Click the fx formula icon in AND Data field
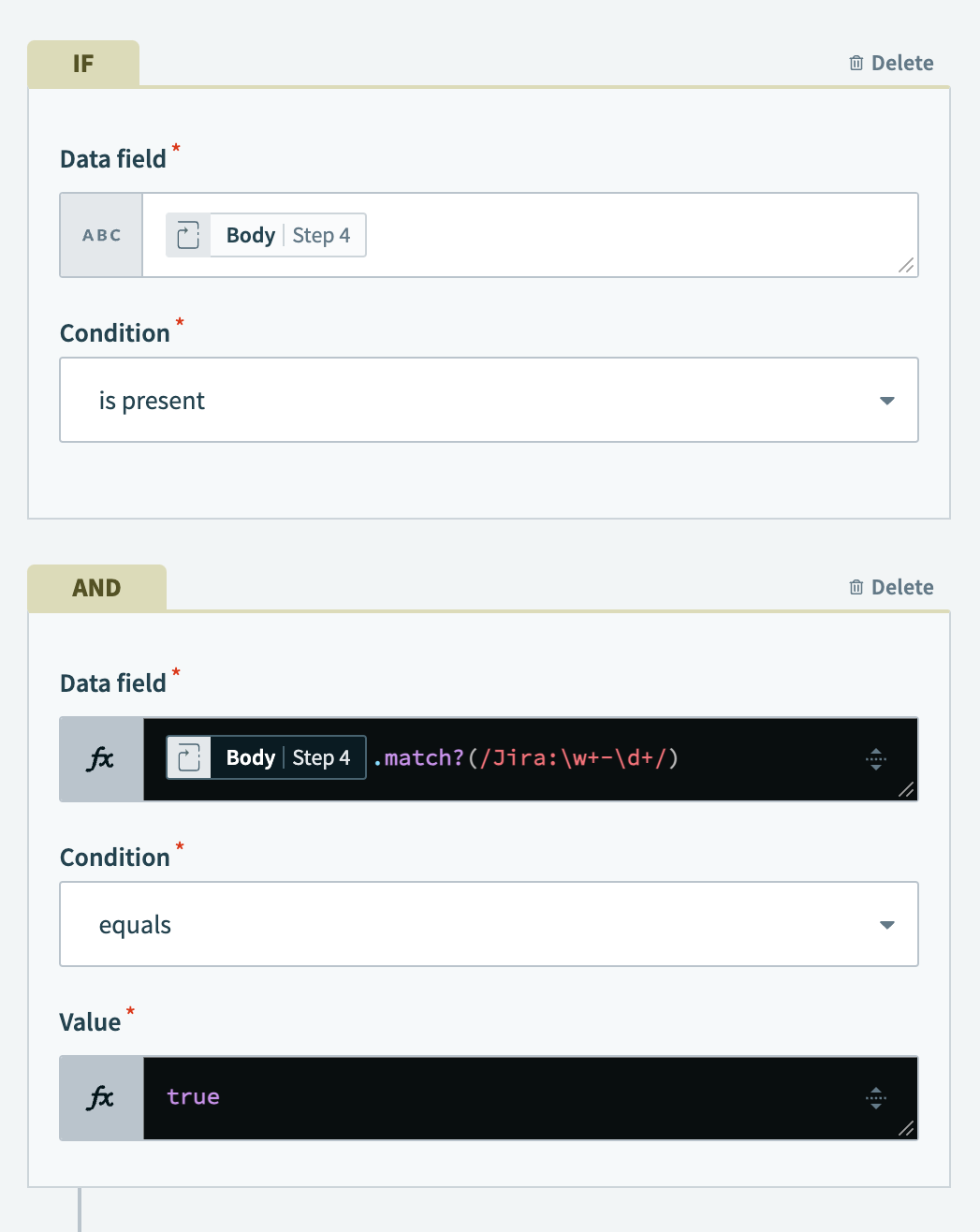 pyautogui.click(x=101, y=759)
